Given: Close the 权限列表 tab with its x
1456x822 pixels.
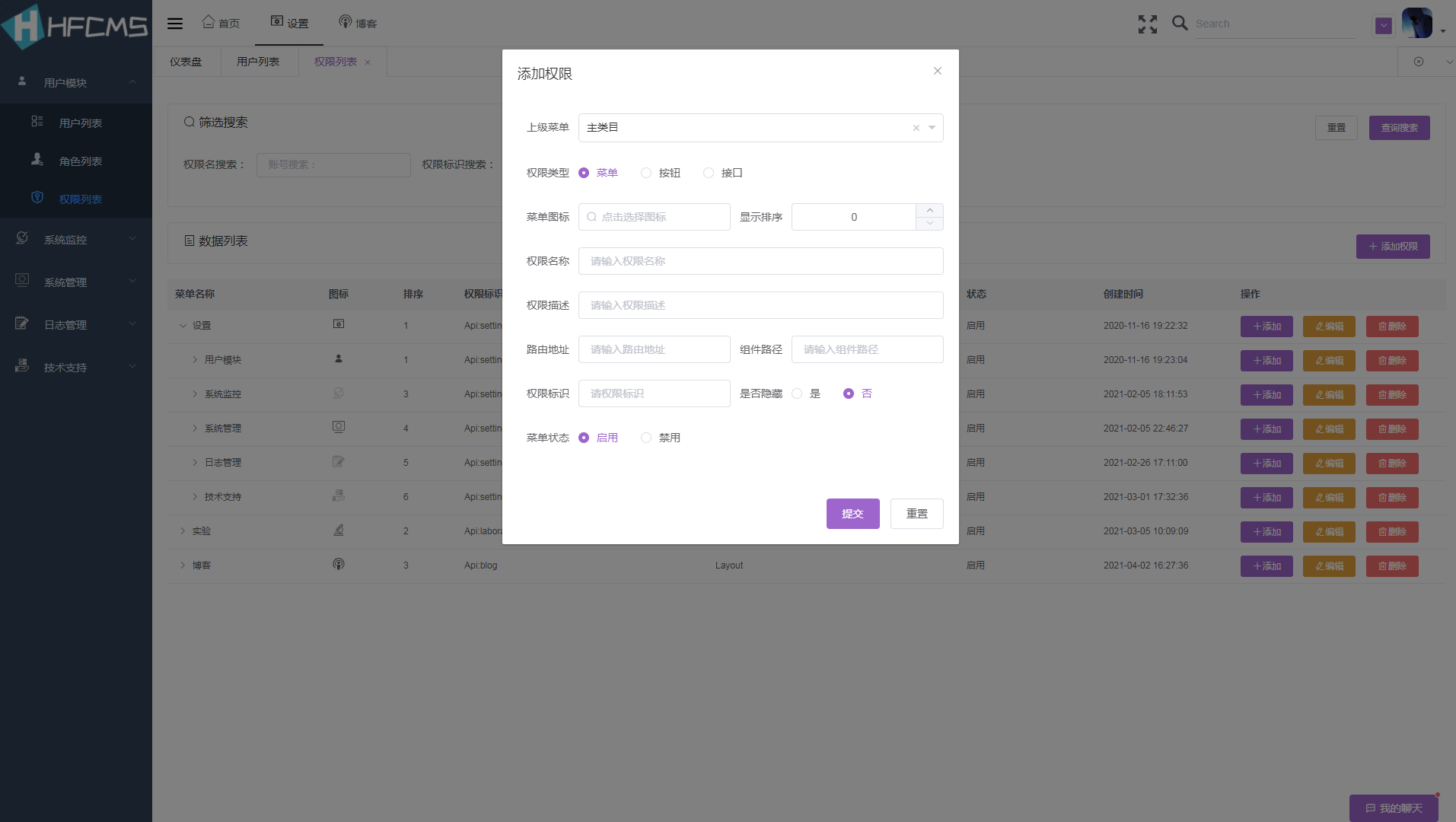Looking at the screenshot, I should pos(368,62).
